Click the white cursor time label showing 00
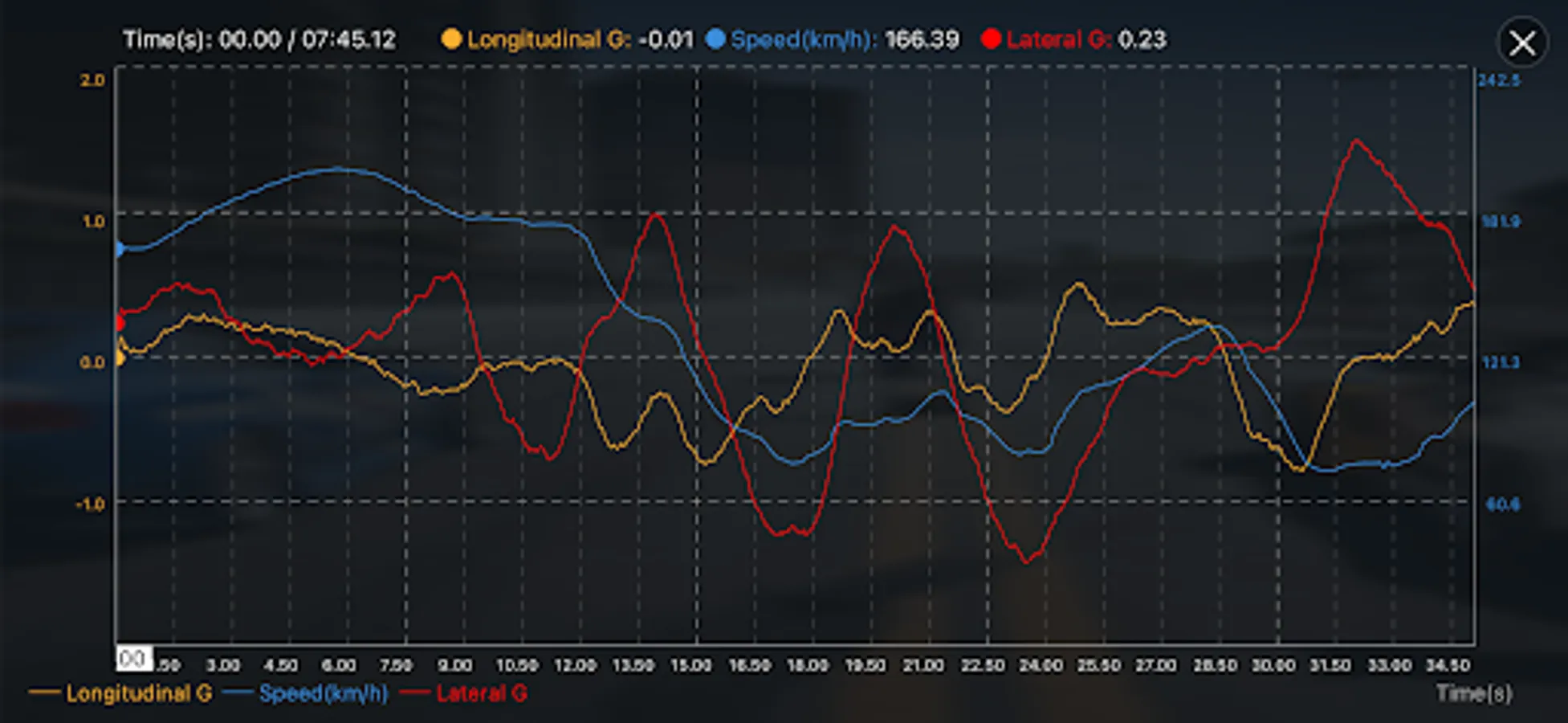The width and height of the screenshot is (1568, 723). [x=133, y=660]
